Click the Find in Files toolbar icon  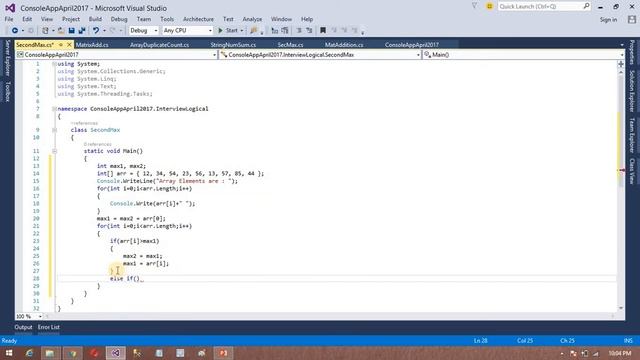pyautogui.click(x=253, y=31)
